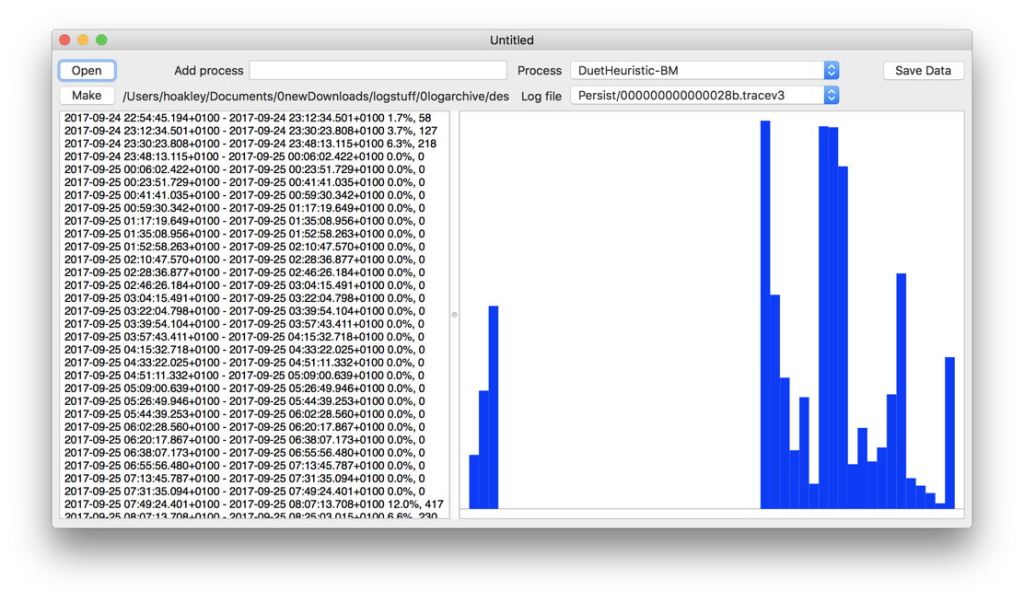The width and height of the screenshot is (1024, 602).
Task: Click the Open button
Action: pyautogui.click(x=87, y=71)
